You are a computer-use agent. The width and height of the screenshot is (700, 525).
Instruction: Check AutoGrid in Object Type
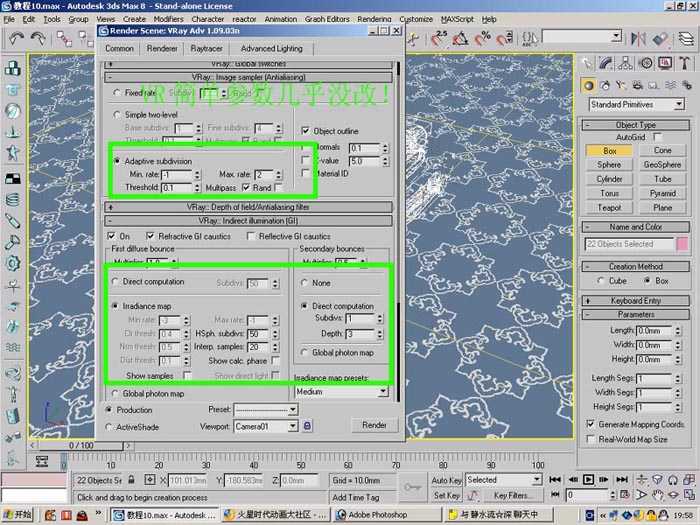pos(657,137)
